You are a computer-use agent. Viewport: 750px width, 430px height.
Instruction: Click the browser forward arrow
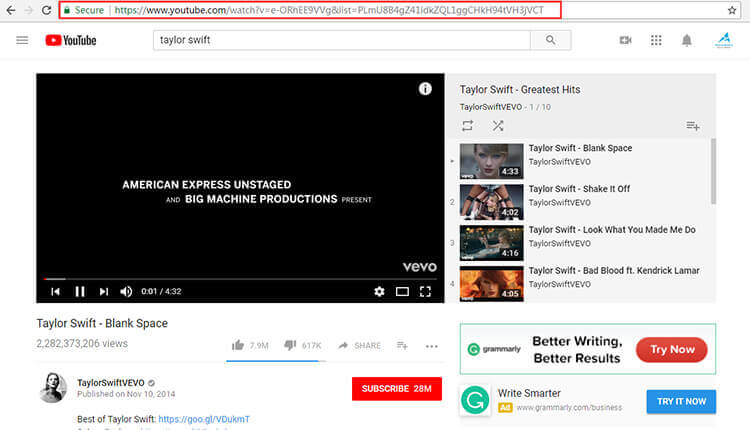click(x=29, y=10)
